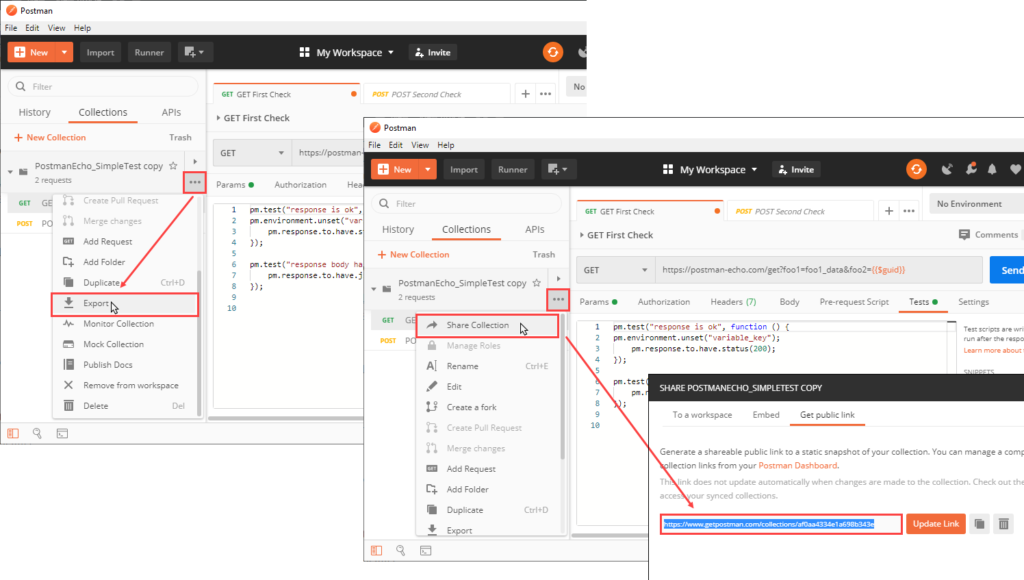Open the Bootcamp icon with orange dot
This screenshot has height=580, width=1024.
(971, 169)
